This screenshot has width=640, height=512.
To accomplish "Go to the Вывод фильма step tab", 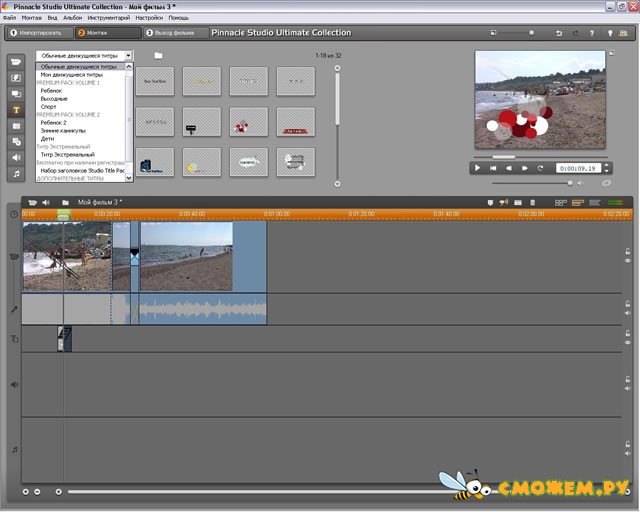I will (x=176, y=33).
